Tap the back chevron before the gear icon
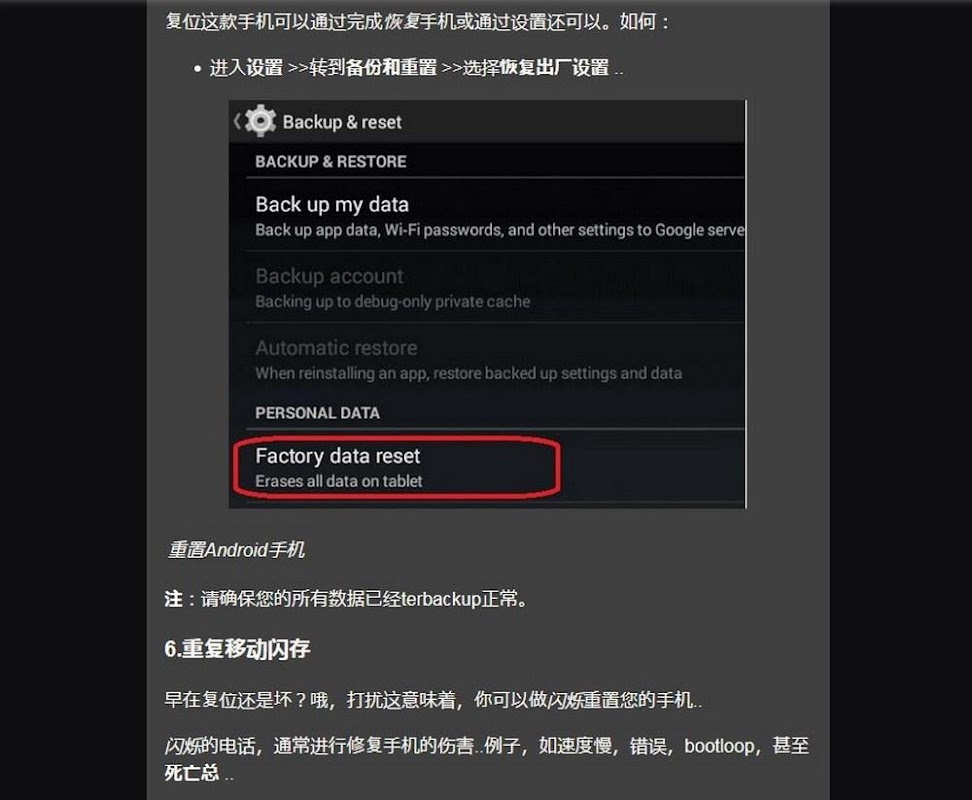The image size is (972, 800). coord(237,121)
